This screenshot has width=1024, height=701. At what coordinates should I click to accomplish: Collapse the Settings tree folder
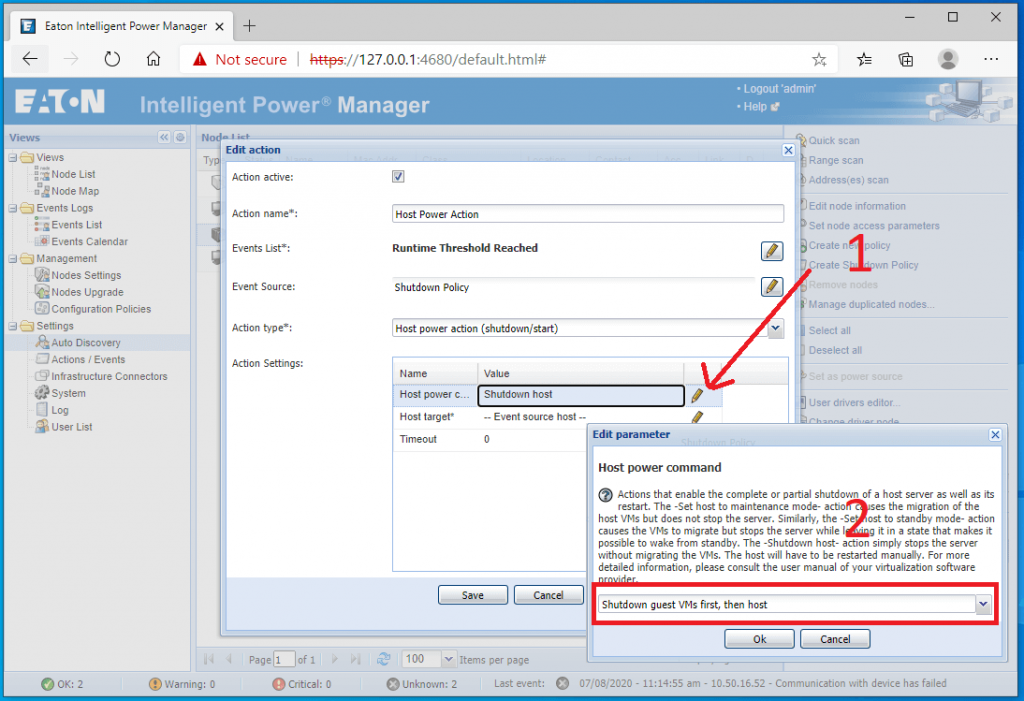tap(12, 326)
